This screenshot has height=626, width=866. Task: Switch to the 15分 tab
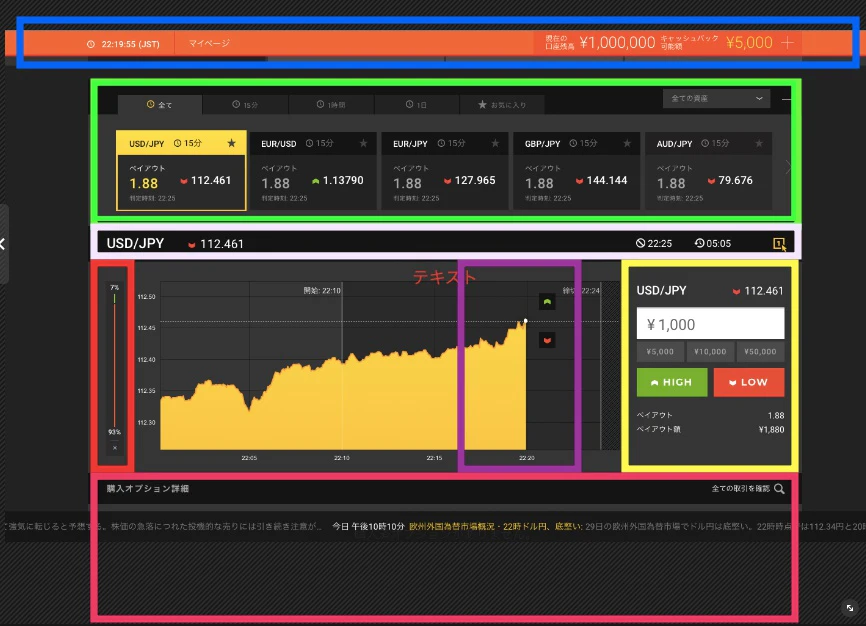(245, 104)
